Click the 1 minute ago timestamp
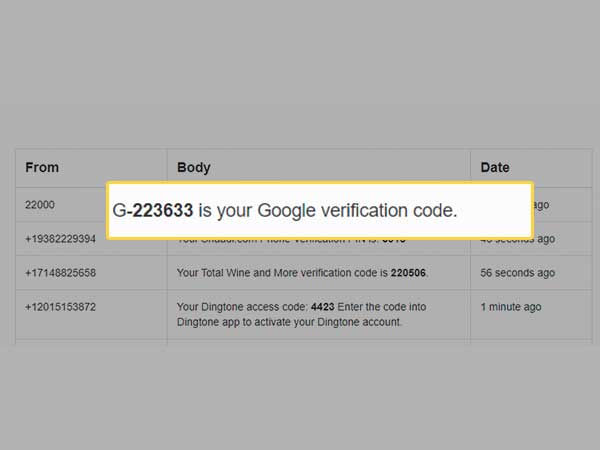The height and width of the screenshot is (450, 600). [511, 307]
